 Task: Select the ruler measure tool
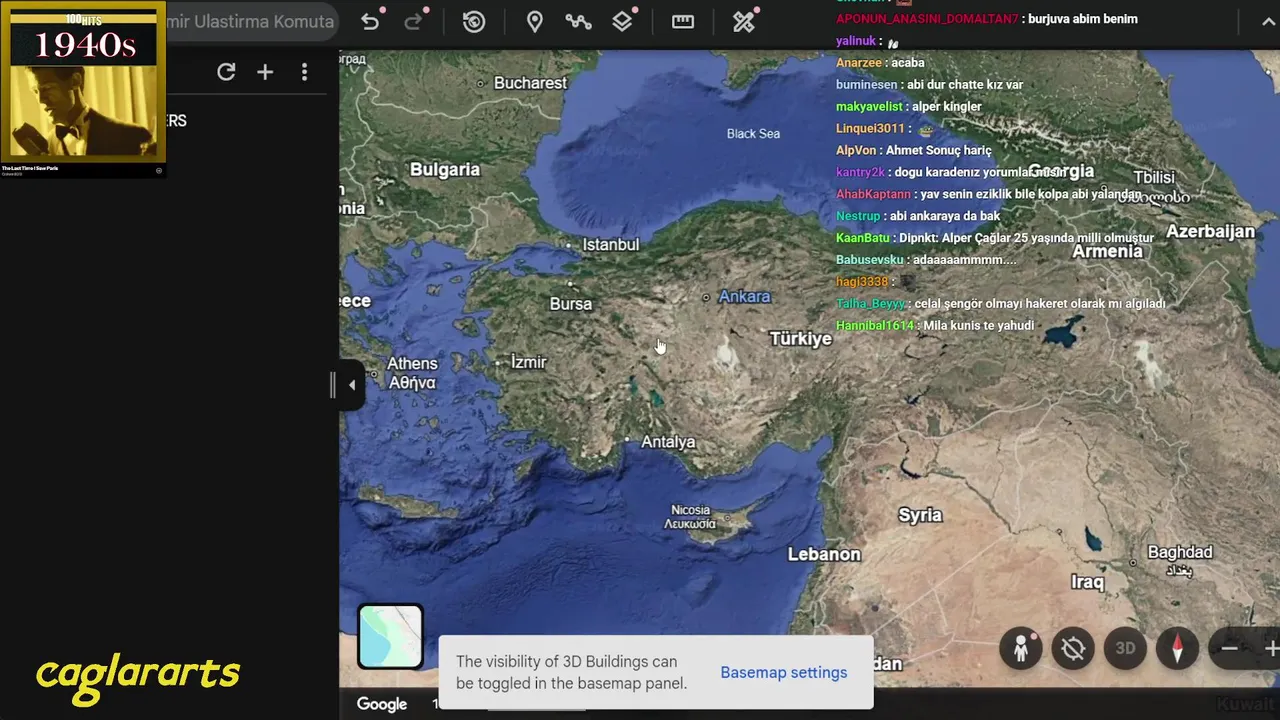[683, 21]
